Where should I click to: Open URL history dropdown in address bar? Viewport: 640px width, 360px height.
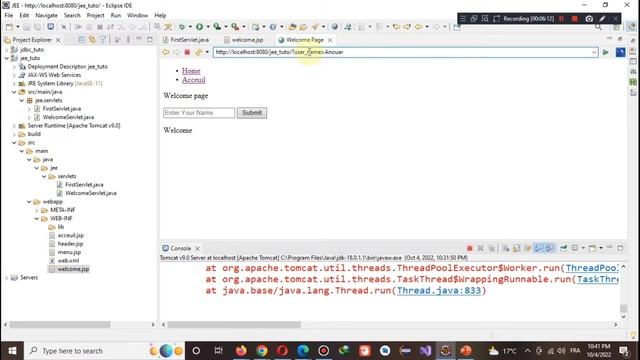[594, 52]
